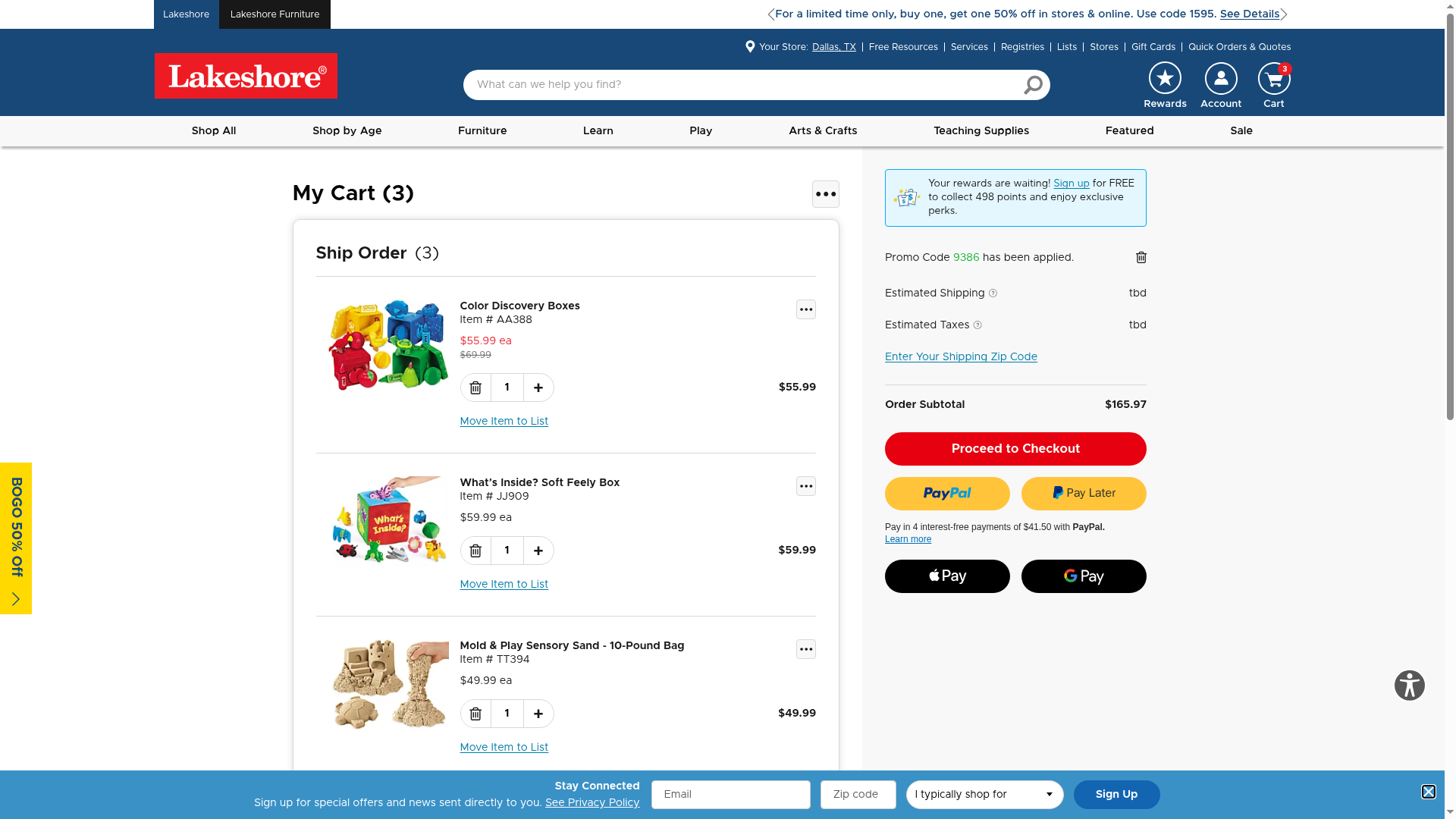Open options menu for Color Discovery Boxes
The image size is (1456, 819).
806,309
